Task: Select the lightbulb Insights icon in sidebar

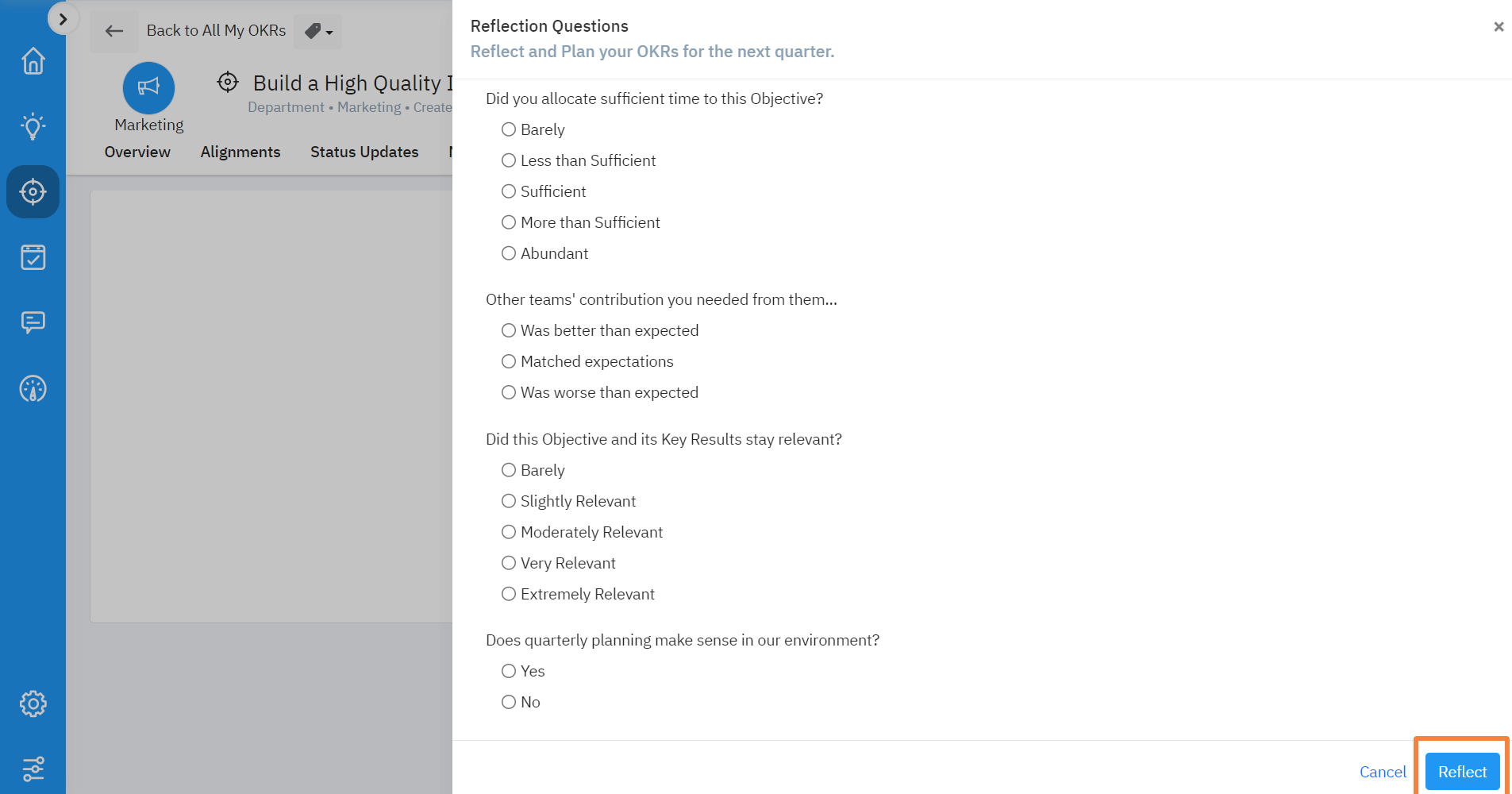Action: [x=33, y=126]
